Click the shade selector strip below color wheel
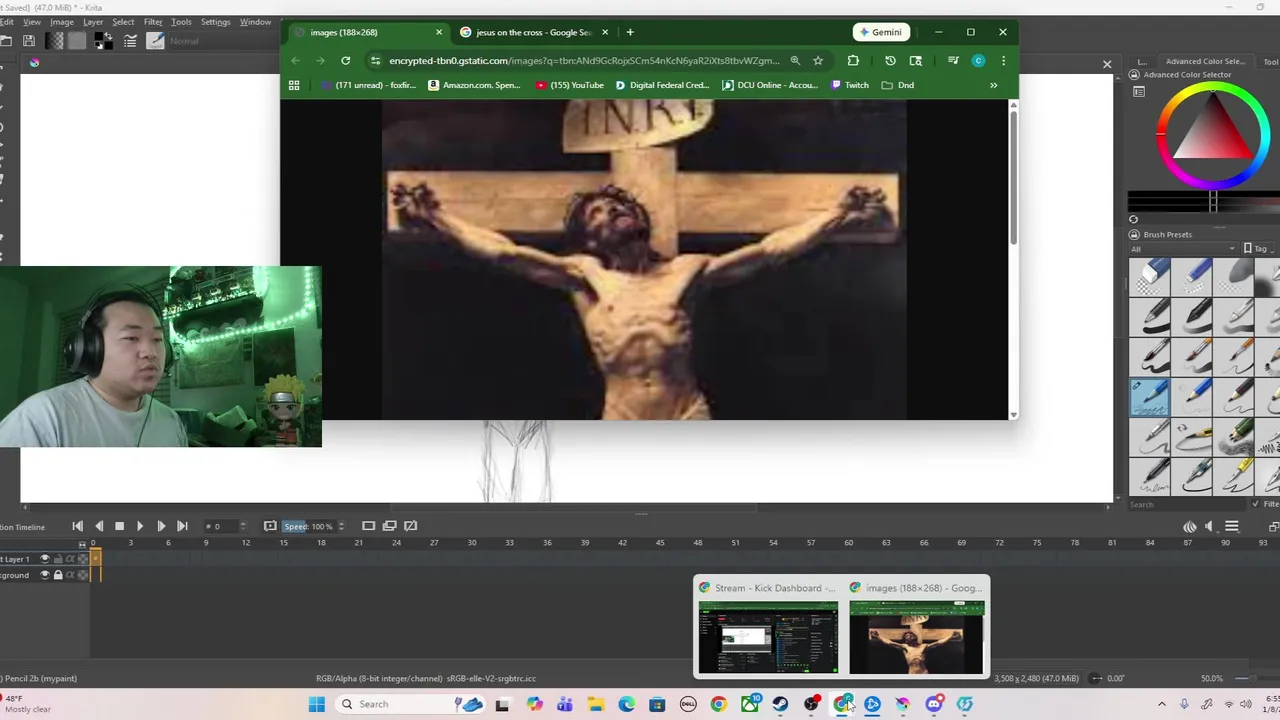Viewport: 1280px width, 720px height. (x=1204, y=201)
